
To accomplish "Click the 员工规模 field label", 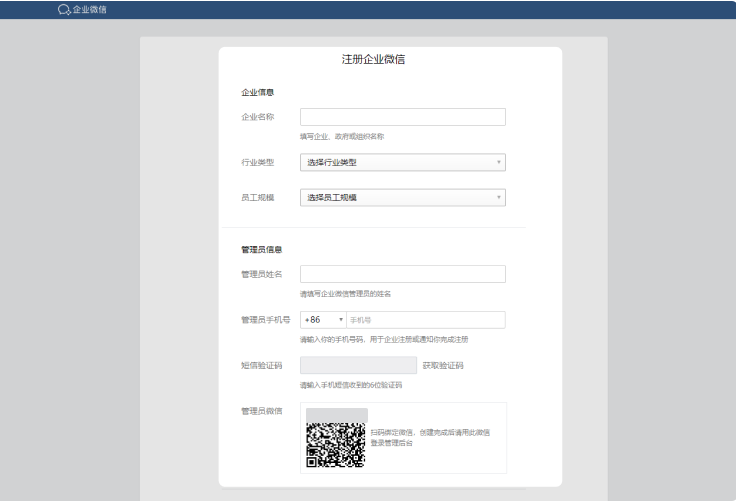I will 257,197.
